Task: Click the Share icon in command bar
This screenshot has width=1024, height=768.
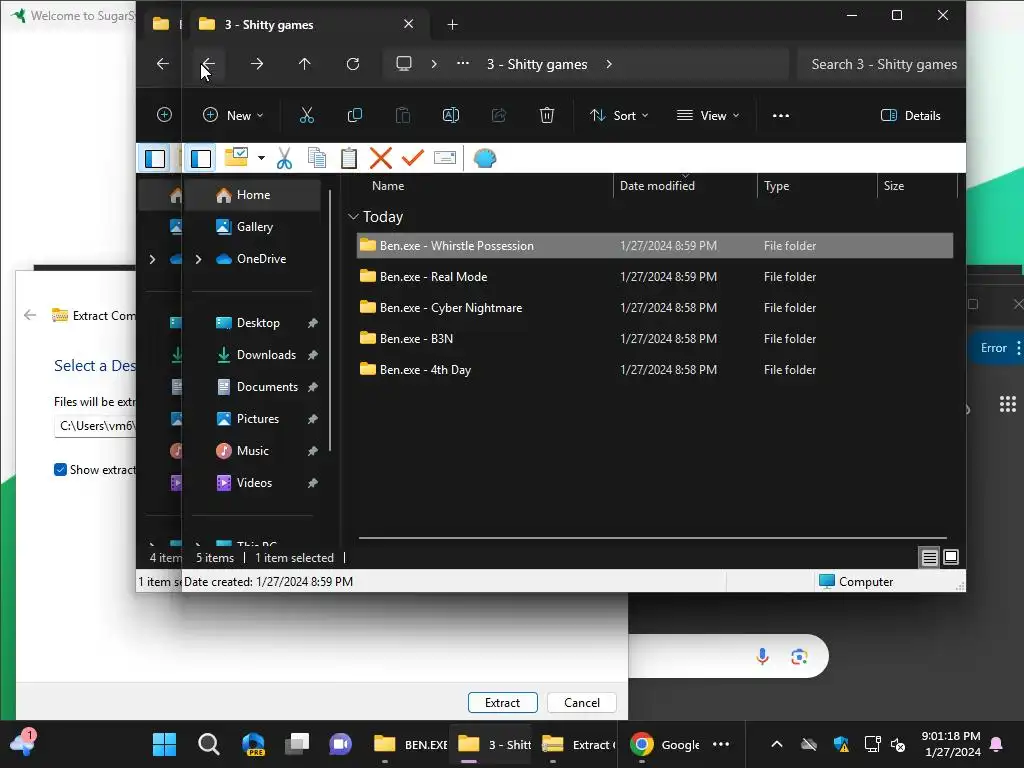Action: click(499, 116)
